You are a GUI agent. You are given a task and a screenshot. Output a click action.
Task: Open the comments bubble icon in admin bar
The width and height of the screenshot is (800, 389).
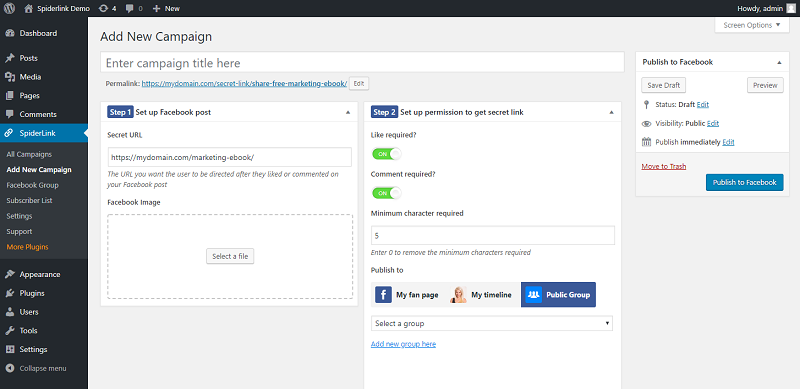[130, 8]
